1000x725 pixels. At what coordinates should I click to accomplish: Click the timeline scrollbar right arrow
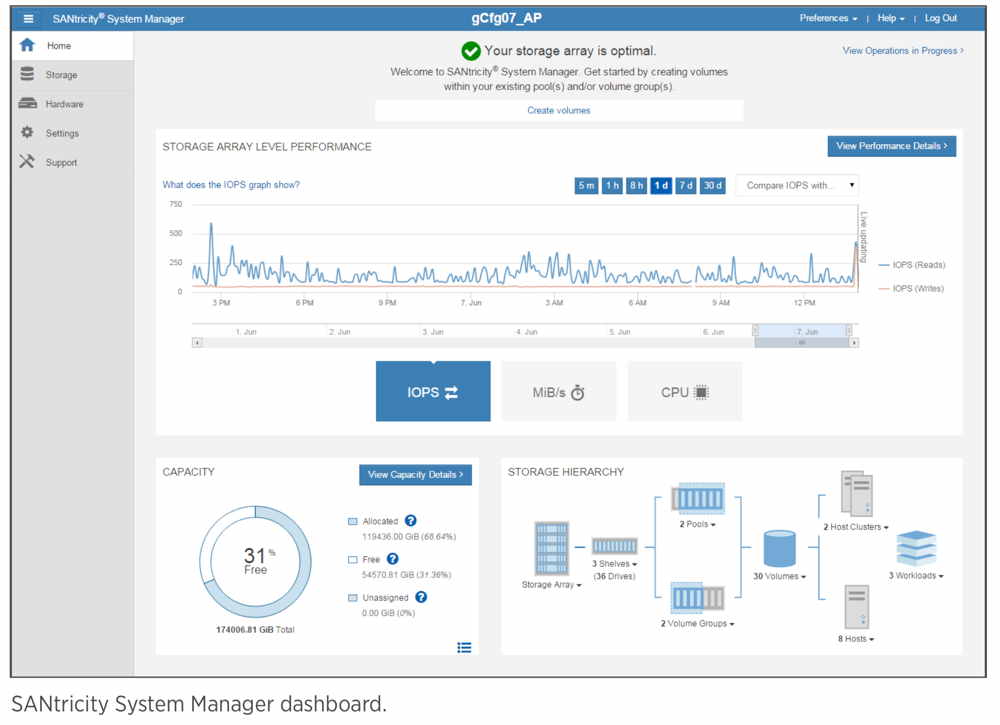[x=854, y=343]
